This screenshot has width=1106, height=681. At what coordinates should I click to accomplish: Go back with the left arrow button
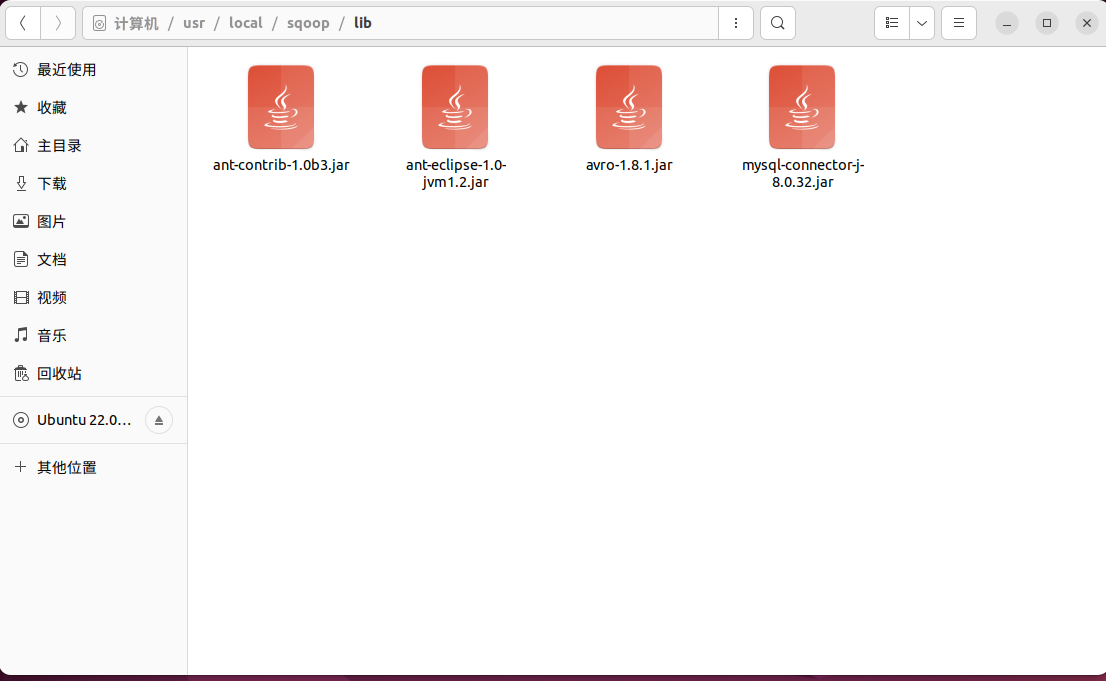pos(23,23)
